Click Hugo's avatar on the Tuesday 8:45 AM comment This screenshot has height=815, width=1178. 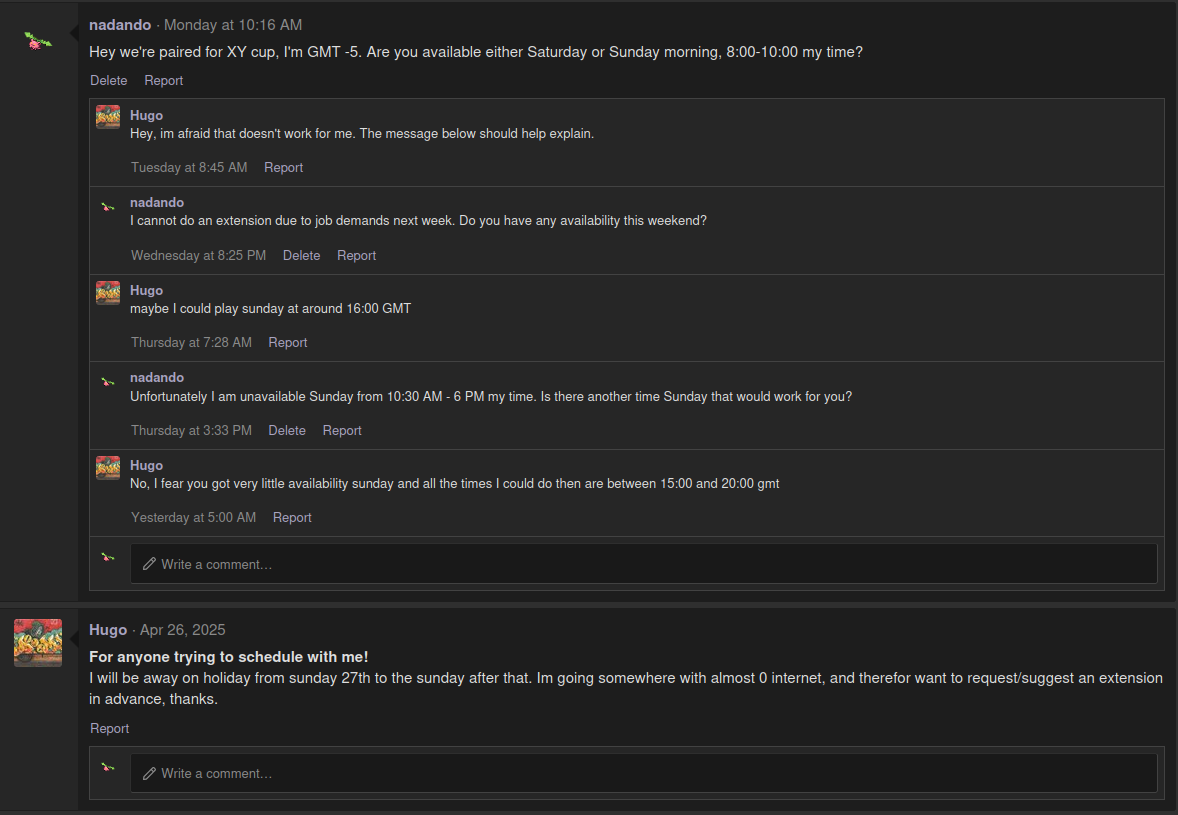[108, 117]
